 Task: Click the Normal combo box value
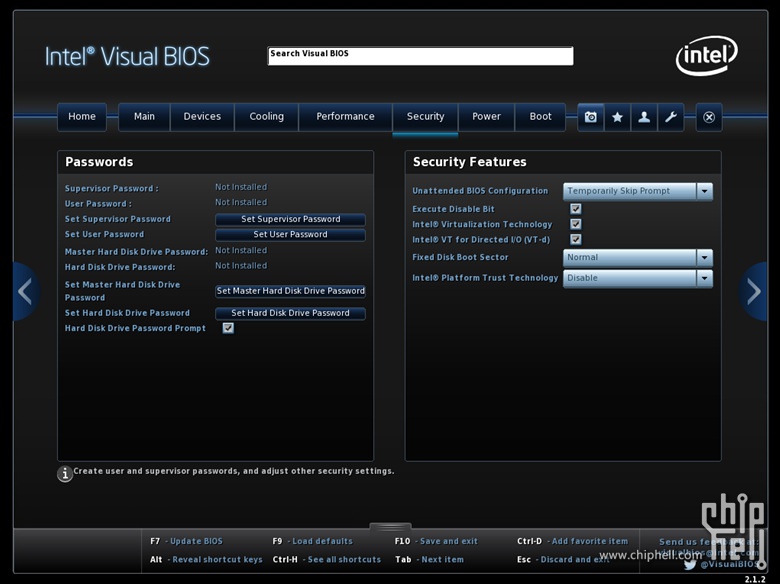[x=638, y=257]
